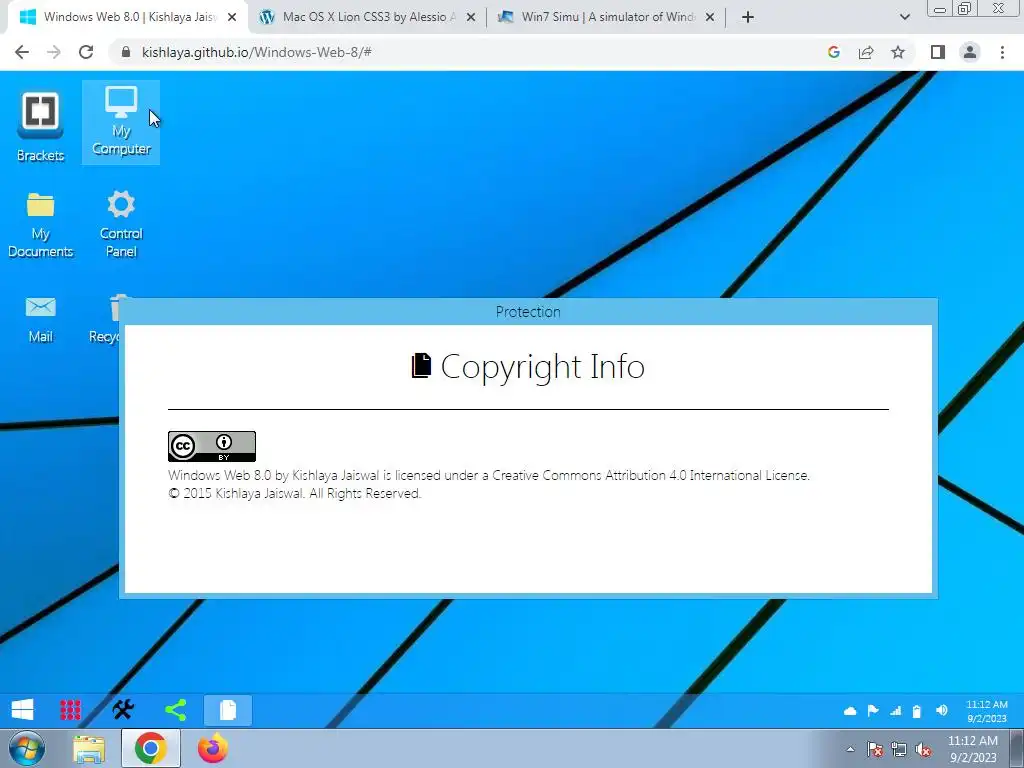
Task: Reload the page
Action: tap(86, 52)
